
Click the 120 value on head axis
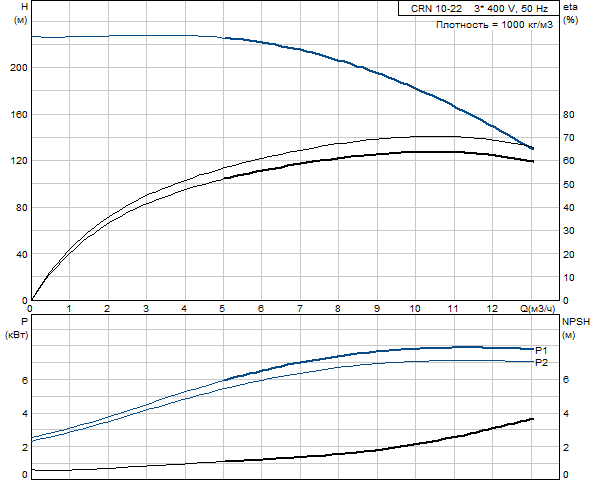pos(19,161)
